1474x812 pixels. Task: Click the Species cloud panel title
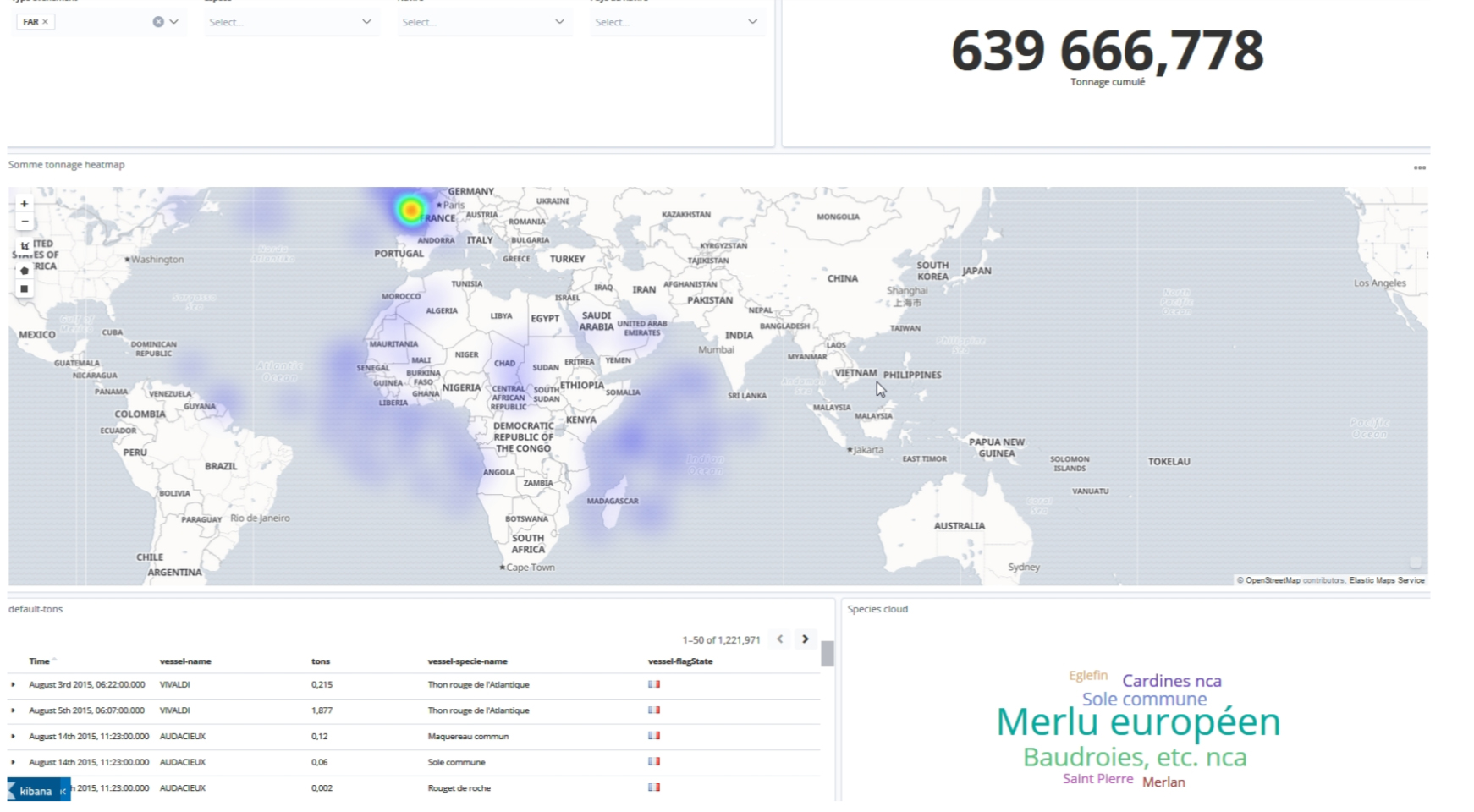click(877, 609)
